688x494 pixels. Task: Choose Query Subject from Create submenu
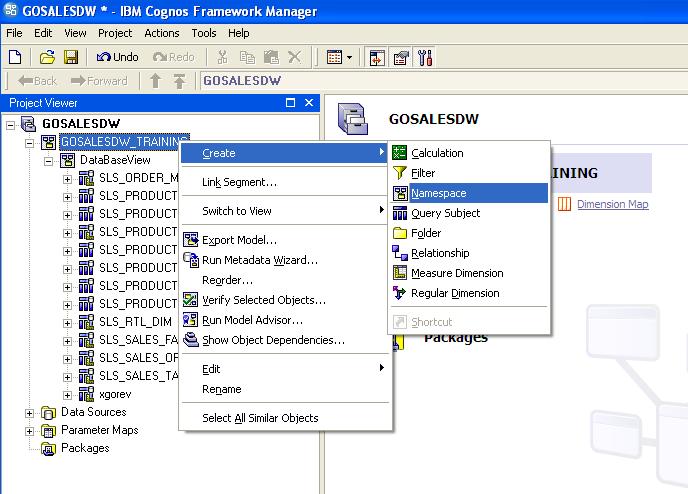tap(469, 213)
